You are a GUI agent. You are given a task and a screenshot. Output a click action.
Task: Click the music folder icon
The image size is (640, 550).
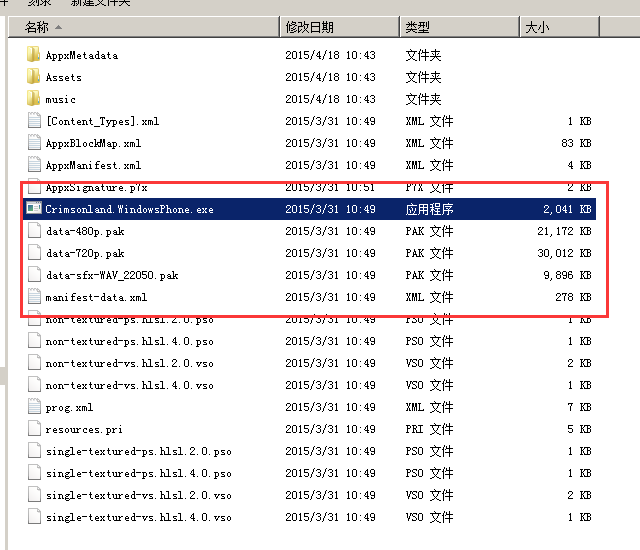(33, 99)
